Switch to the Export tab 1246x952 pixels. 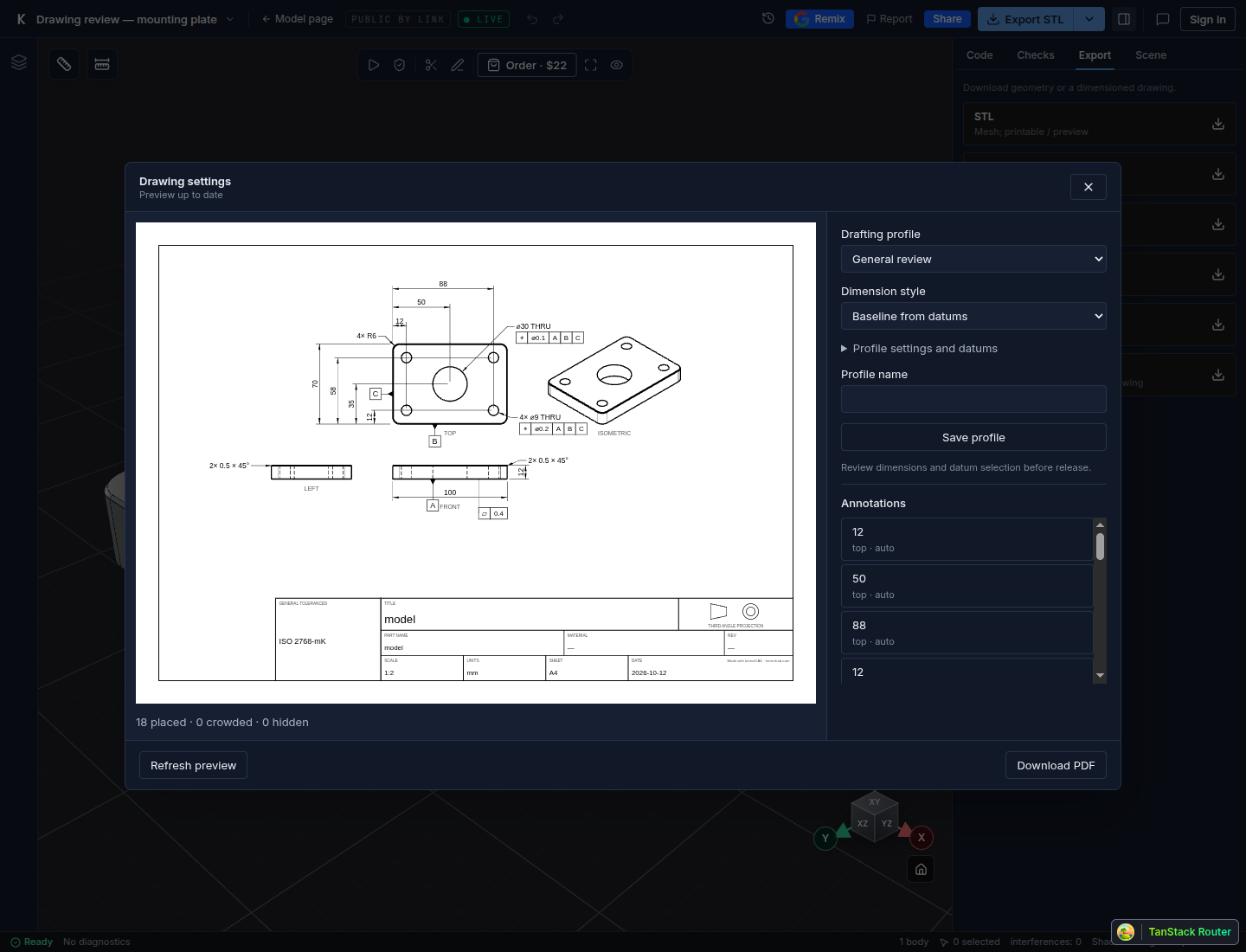(x=1095, y=55)
